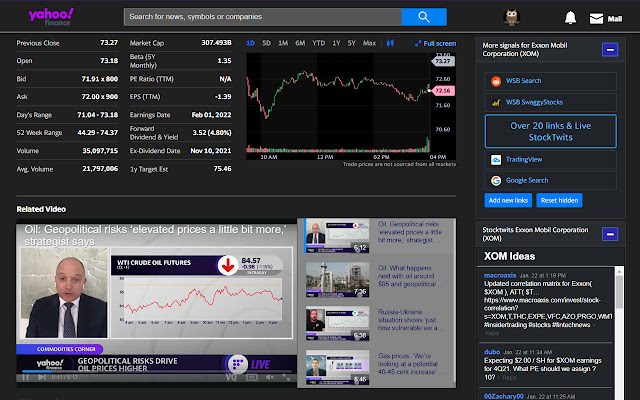640x400 pixels.
Task: Open the notifications bell
Action: [x=570, y=18]
